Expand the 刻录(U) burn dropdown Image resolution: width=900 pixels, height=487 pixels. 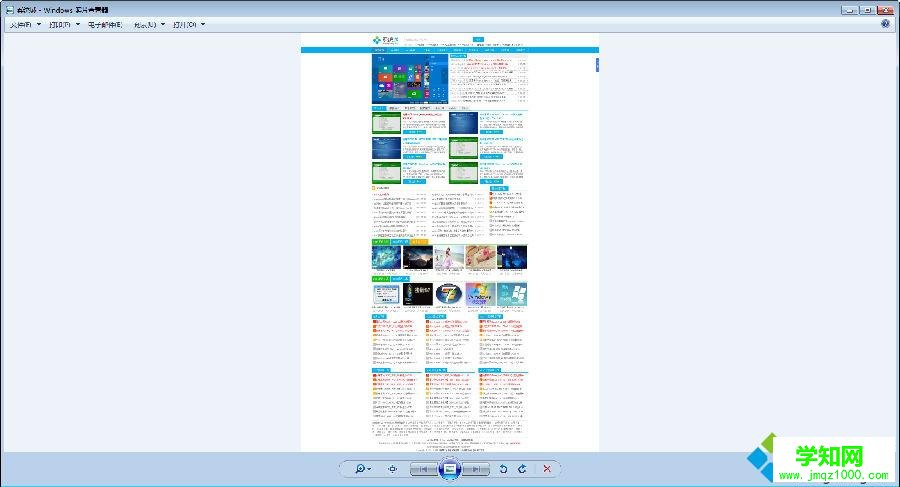pyautogui.click(x=149, y=25)
